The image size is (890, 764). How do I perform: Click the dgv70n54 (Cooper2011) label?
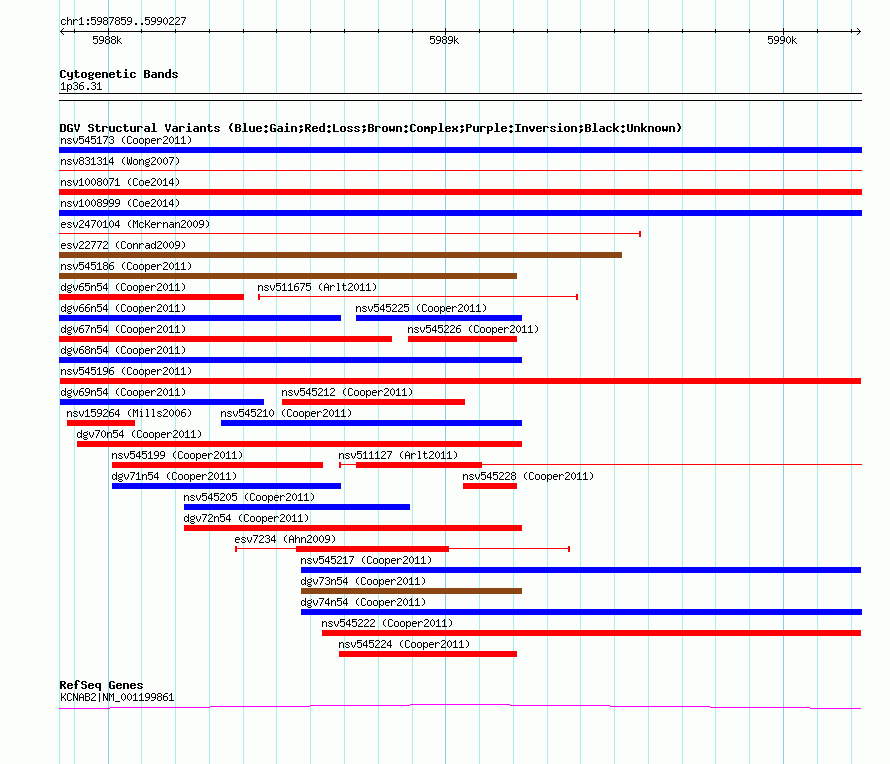[139, 434]
